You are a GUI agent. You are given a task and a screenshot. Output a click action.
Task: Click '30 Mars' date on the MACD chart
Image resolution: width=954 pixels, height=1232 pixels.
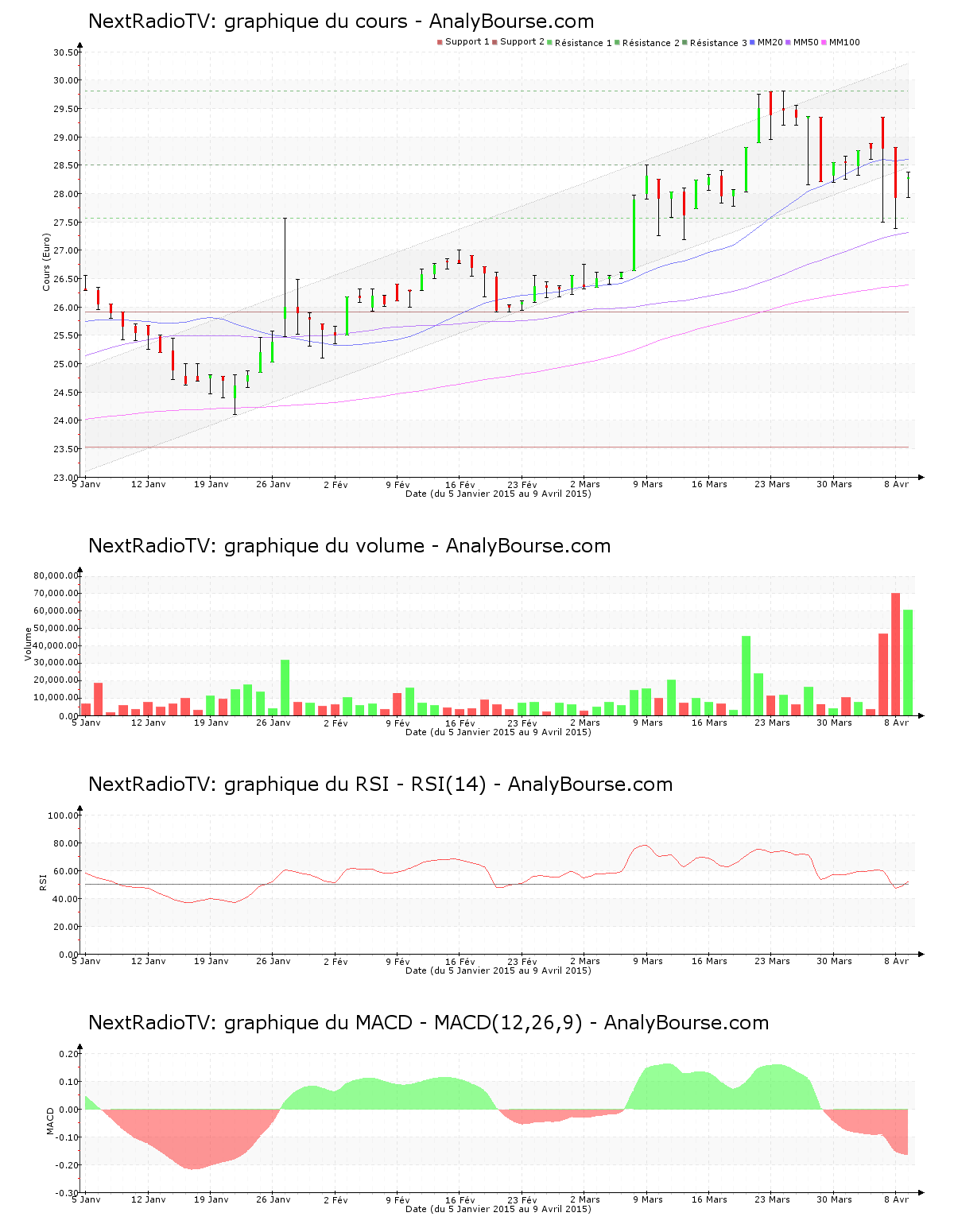coord(835,1199)
